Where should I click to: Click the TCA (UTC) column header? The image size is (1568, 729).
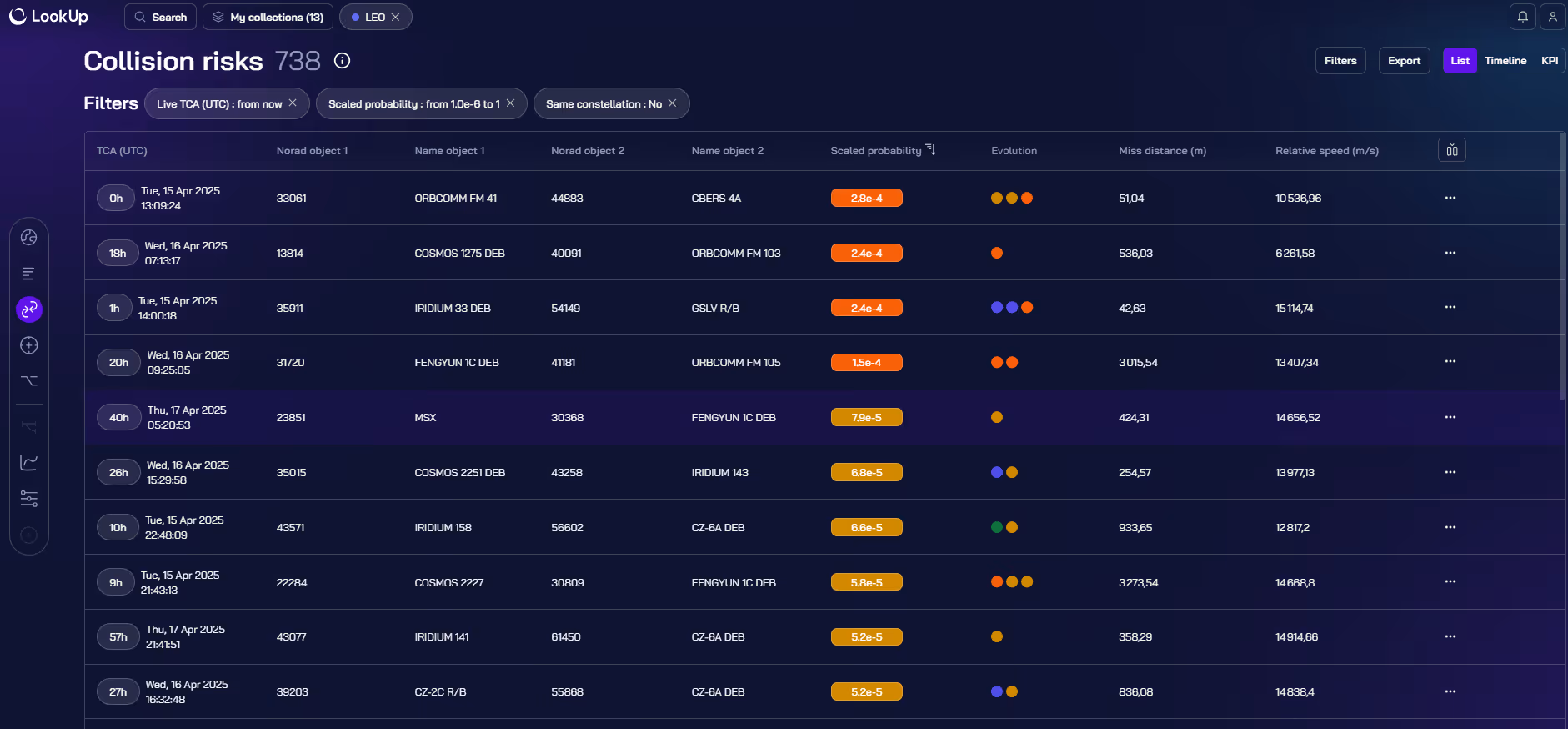click(122, 151)
